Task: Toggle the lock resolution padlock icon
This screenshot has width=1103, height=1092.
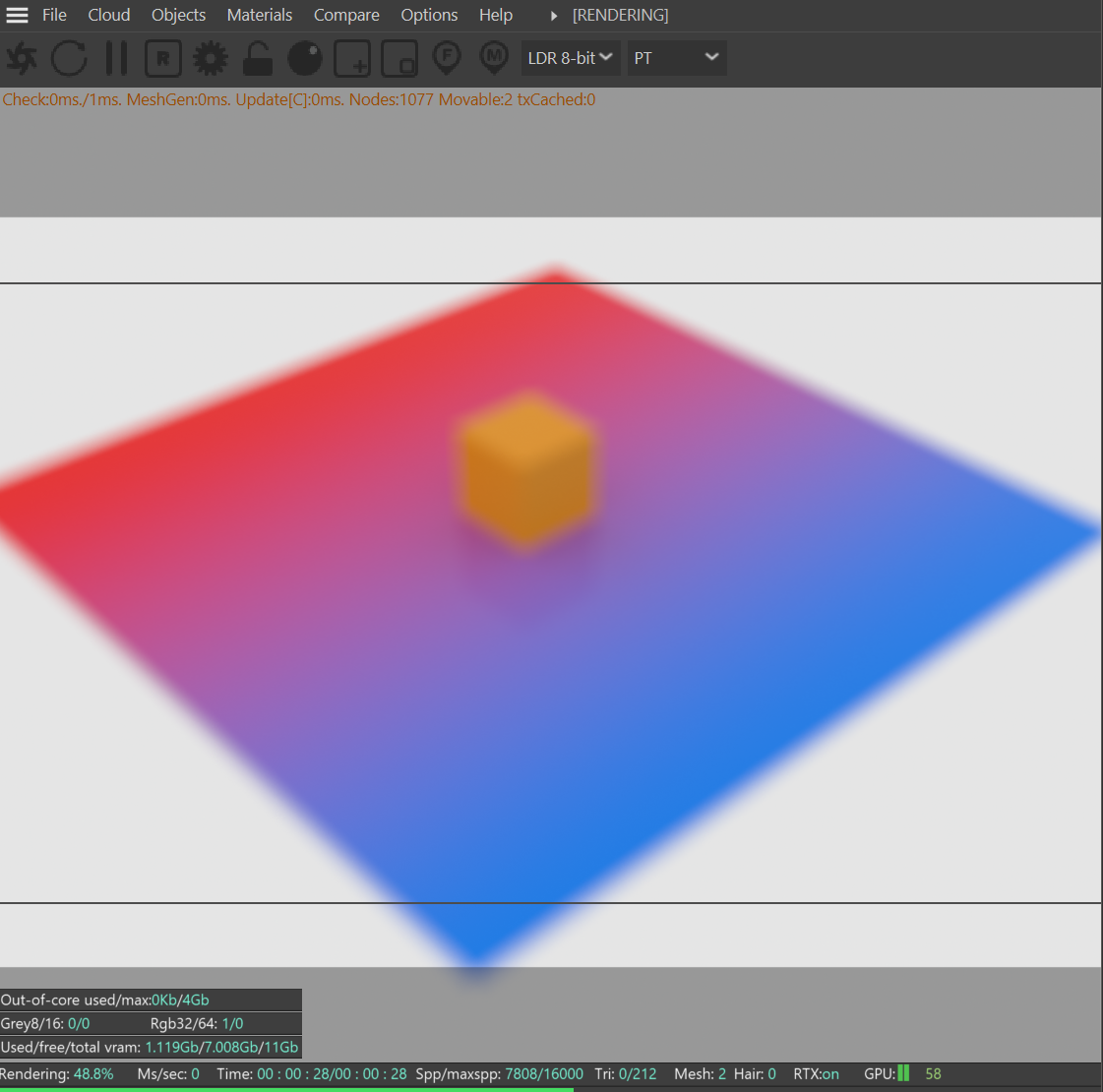Action: (258, 59)
